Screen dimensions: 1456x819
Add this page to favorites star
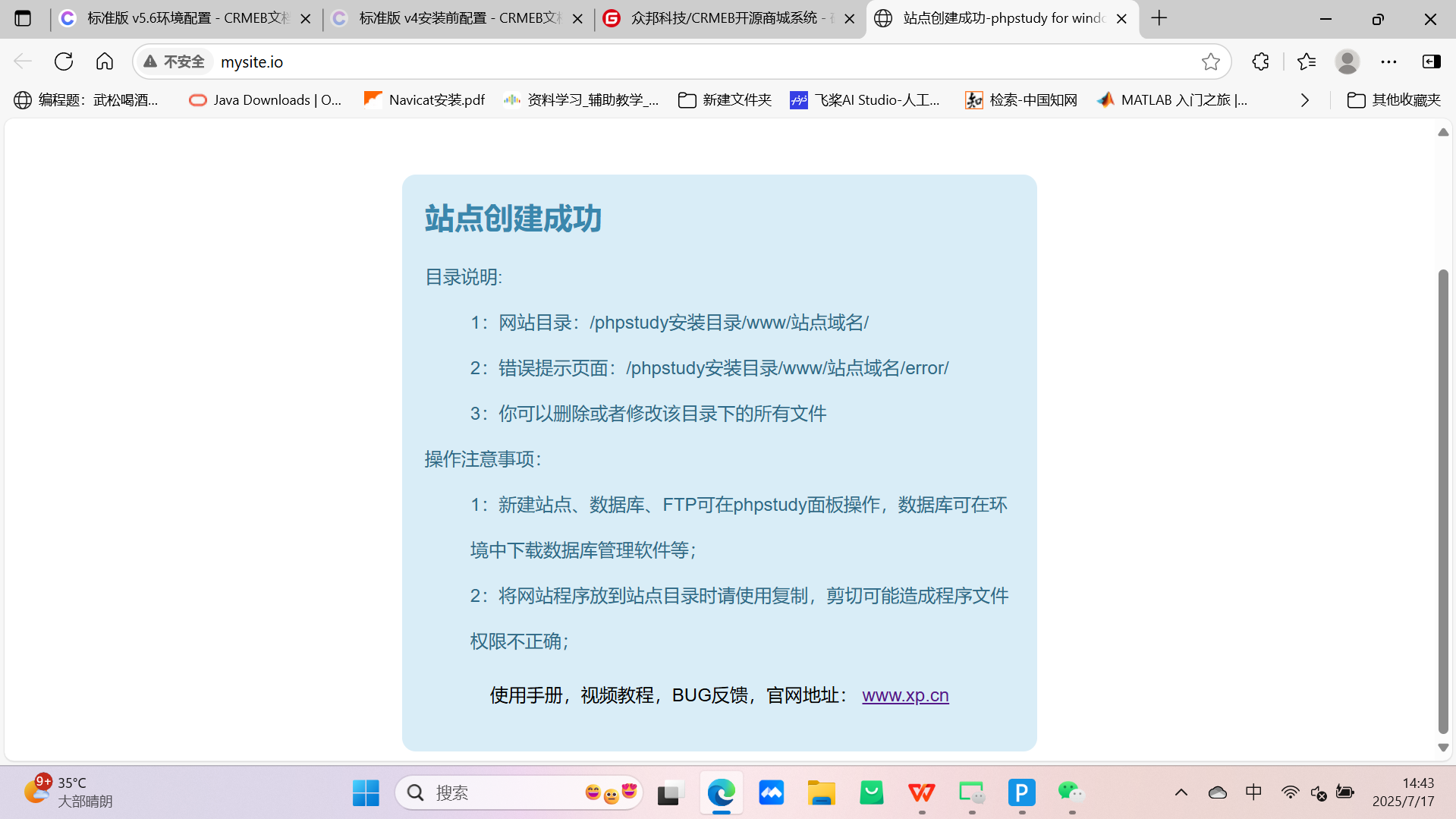tap(1210, 61)
